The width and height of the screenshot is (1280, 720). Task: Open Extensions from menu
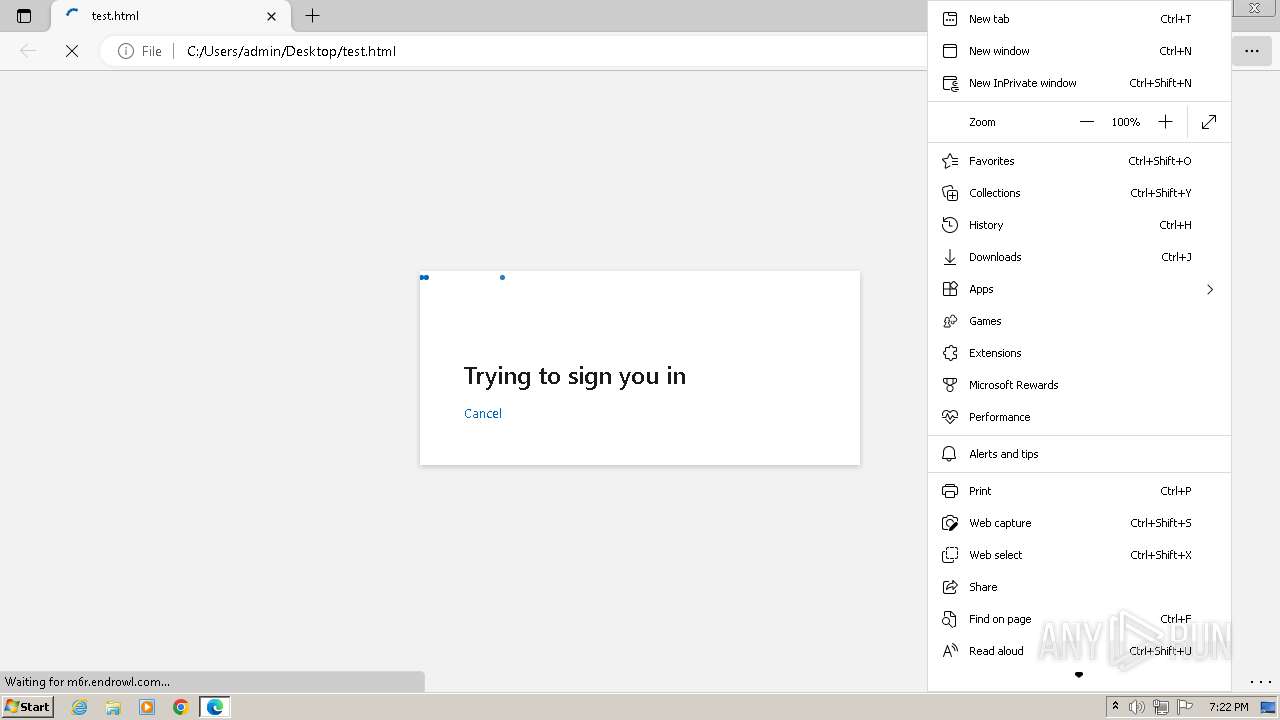1079,353
